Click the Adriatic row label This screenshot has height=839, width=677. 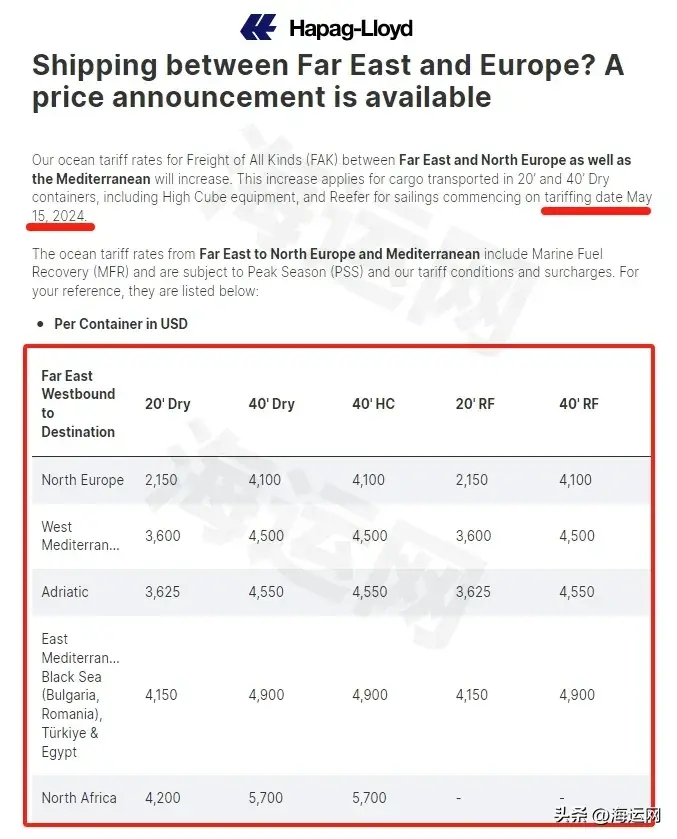click(65, 592)
